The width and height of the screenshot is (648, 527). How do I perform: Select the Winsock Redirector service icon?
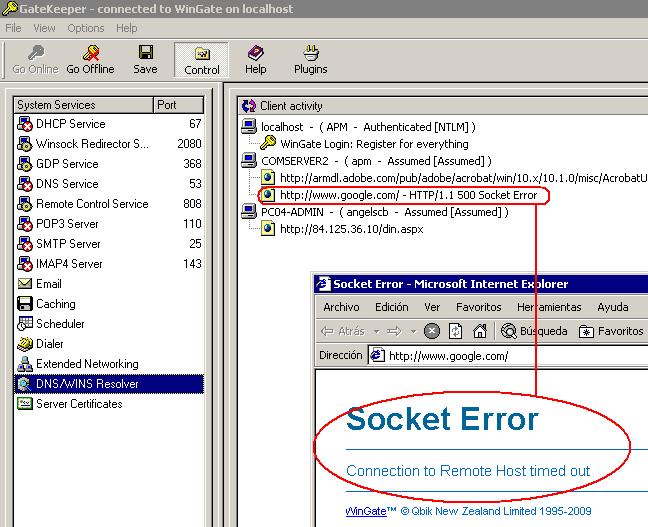click(25, 144)
